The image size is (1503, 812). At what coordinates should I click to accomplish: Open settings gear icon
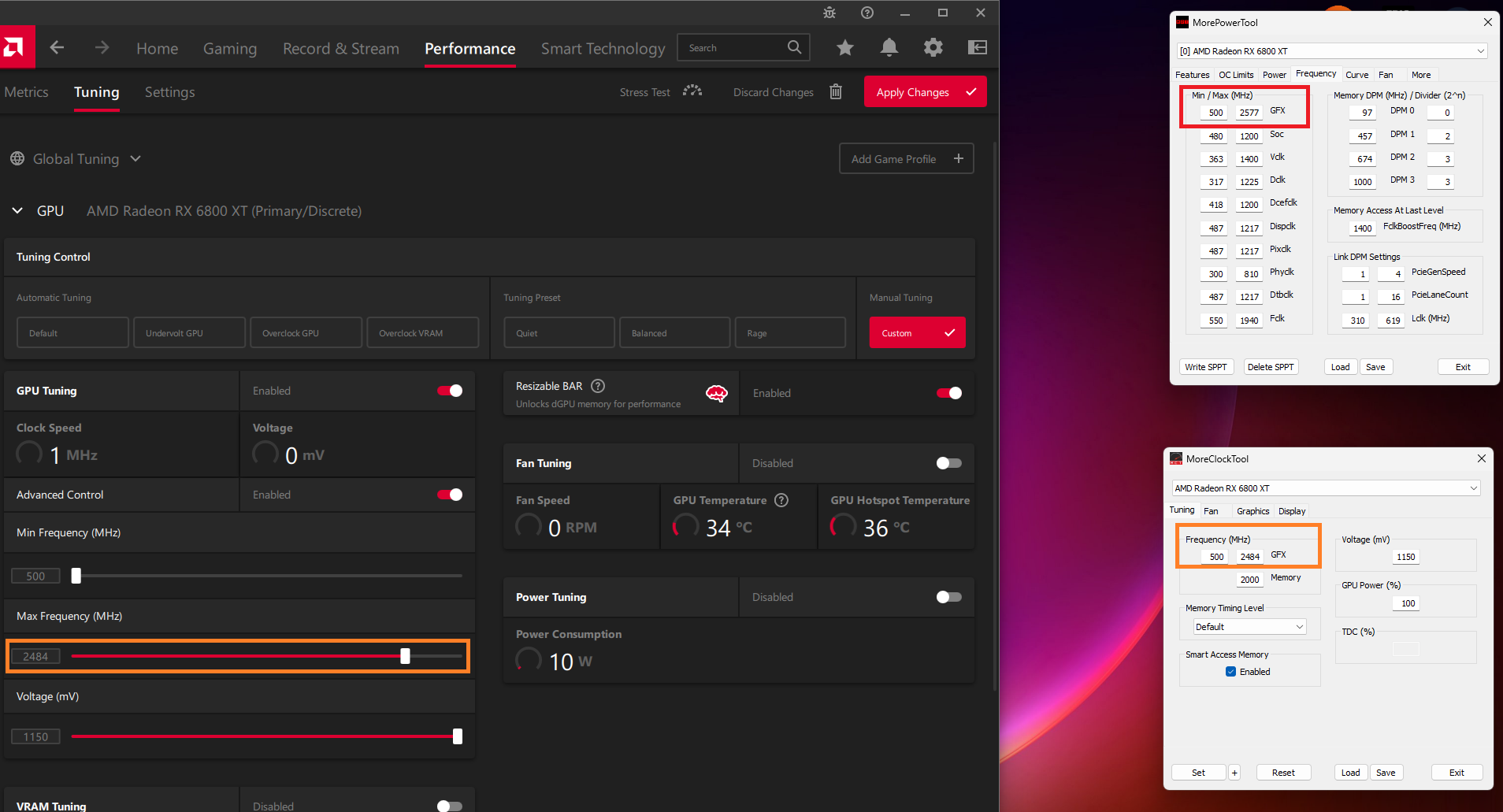pyautogui.click(x=933, y=48)
